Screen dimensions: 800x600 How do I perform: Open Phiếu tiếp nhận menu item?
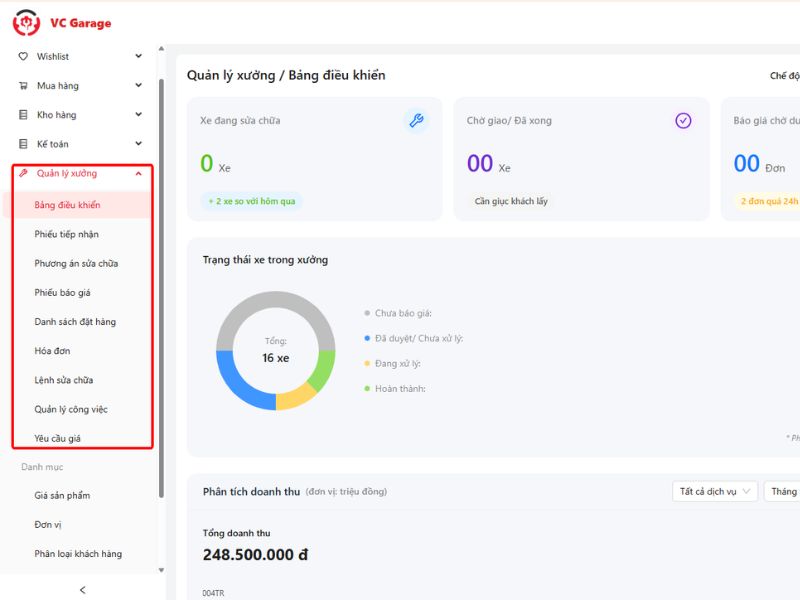[x=66, y=234]
